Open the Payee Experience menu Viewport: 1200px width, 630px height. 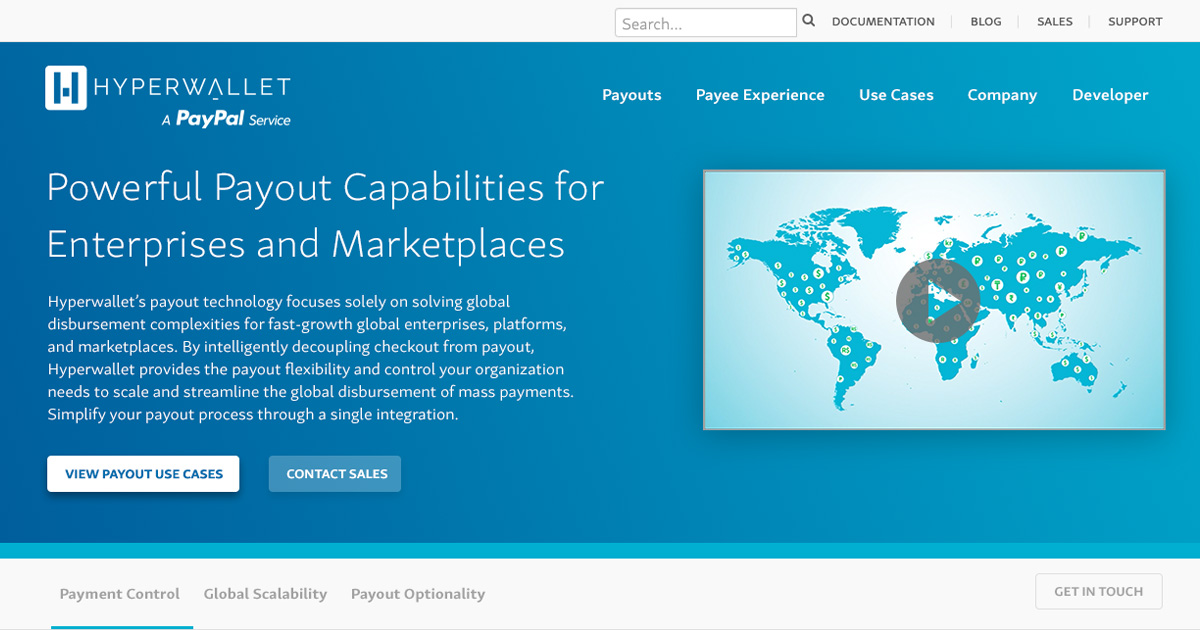[760, 95]
